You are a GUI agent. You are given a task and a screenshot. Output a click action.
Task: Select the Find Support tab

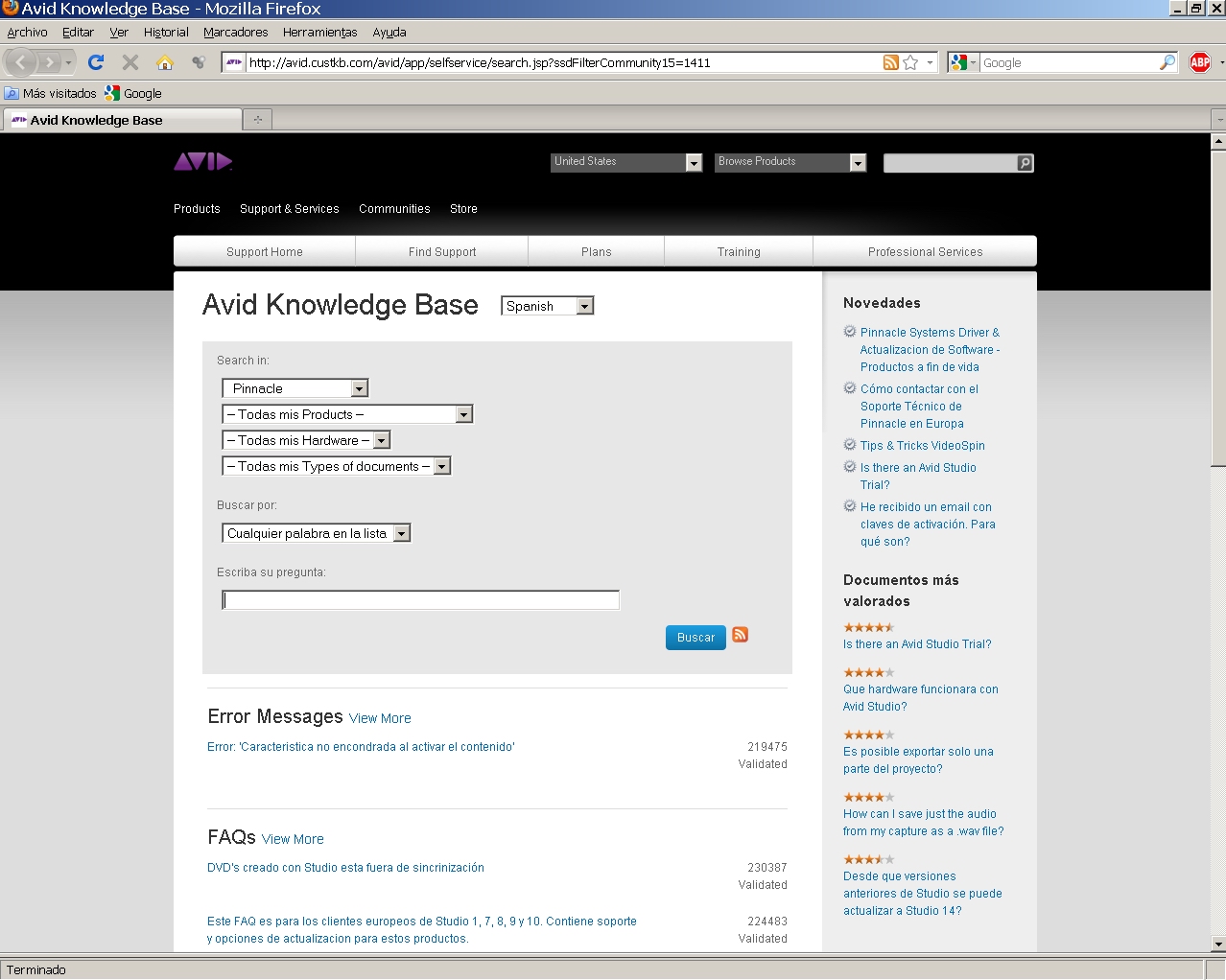pos(441,252)
